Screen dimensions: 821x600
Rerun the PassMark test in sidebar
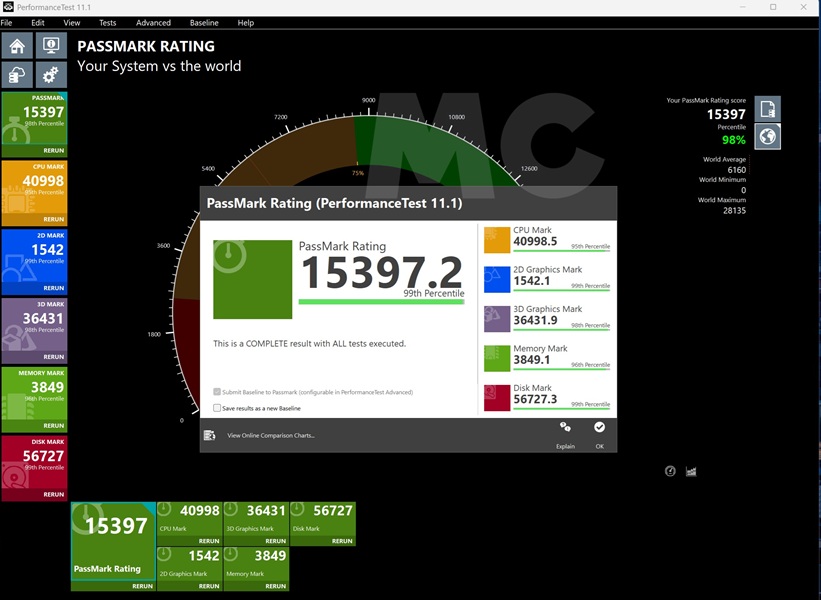[53, 150]
